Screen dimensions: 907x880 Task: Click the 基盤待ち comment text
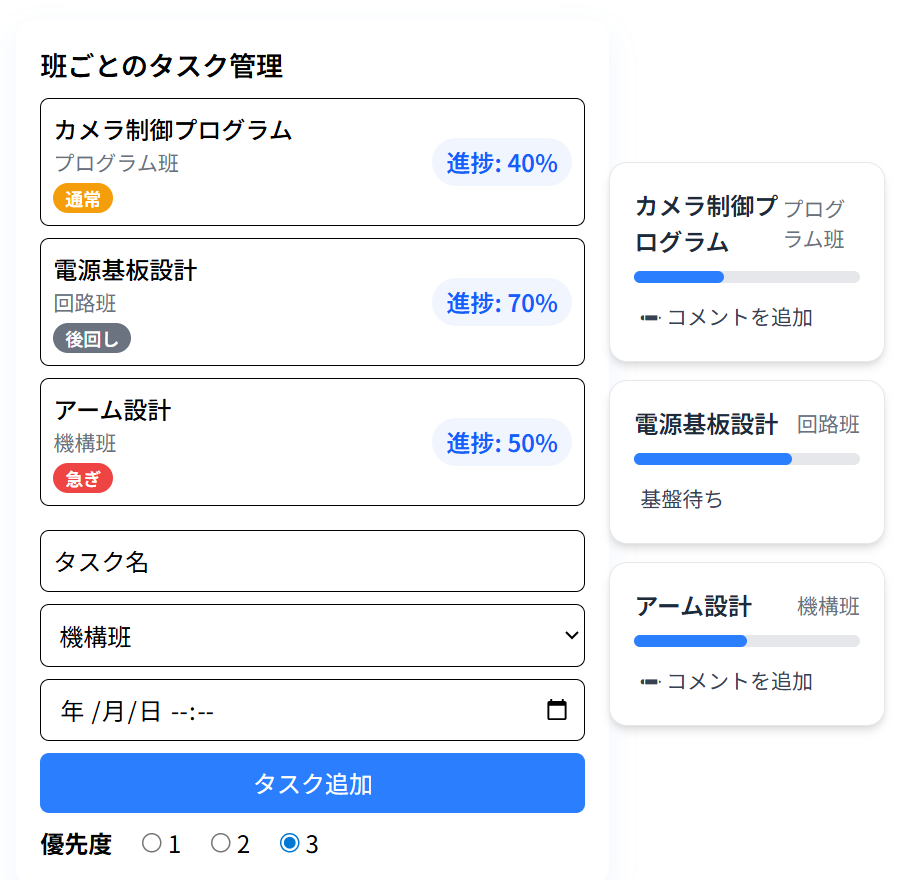click(681, 499)
